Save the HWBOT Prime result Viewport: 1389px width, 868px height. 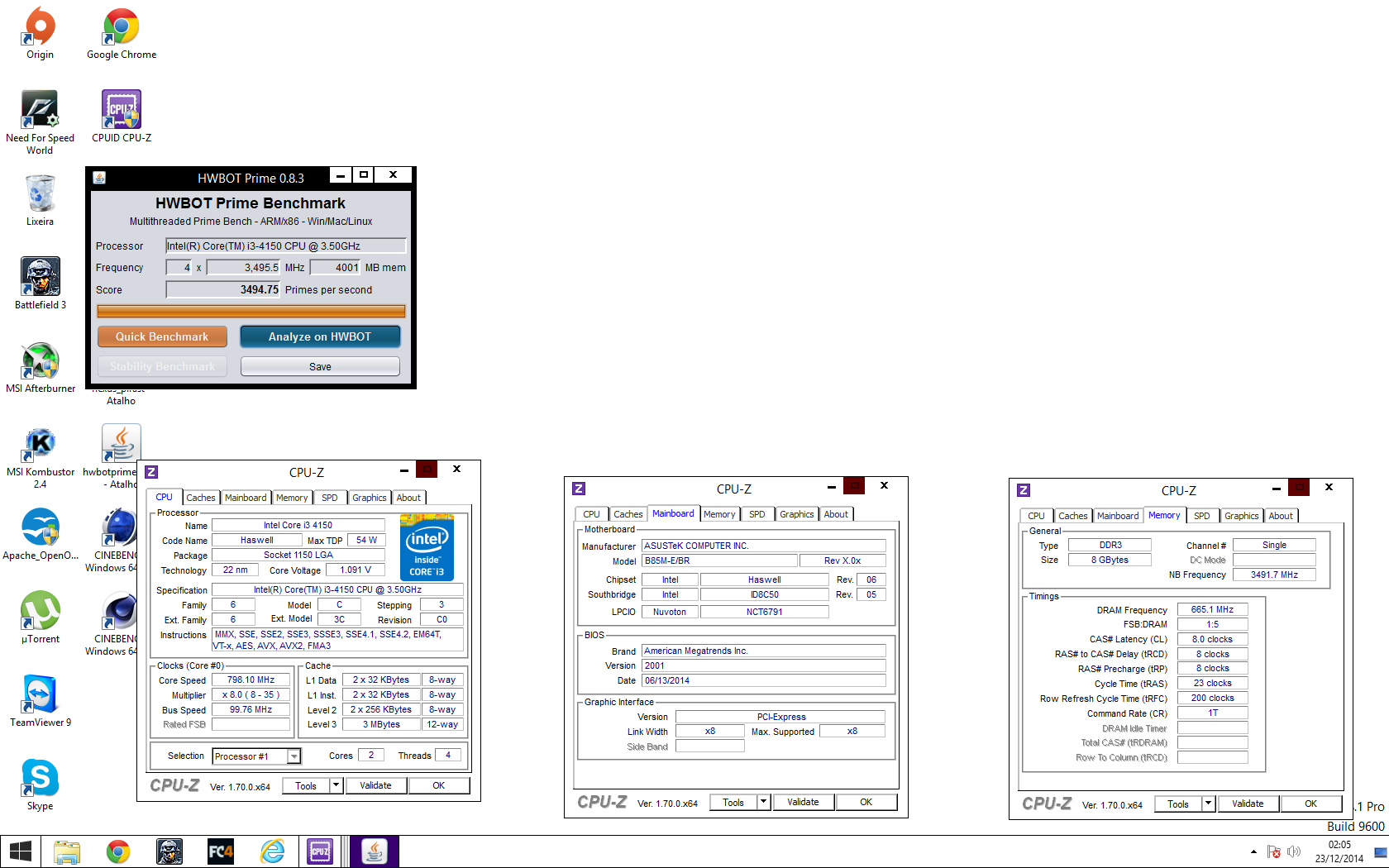(320, 367)
